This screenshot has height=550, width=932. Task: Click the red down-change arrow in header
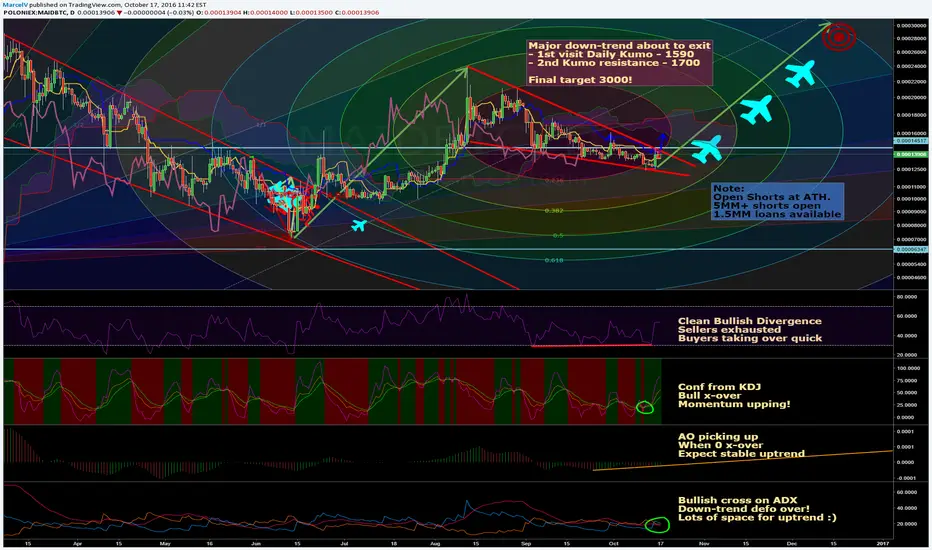(x=119, y=12)
